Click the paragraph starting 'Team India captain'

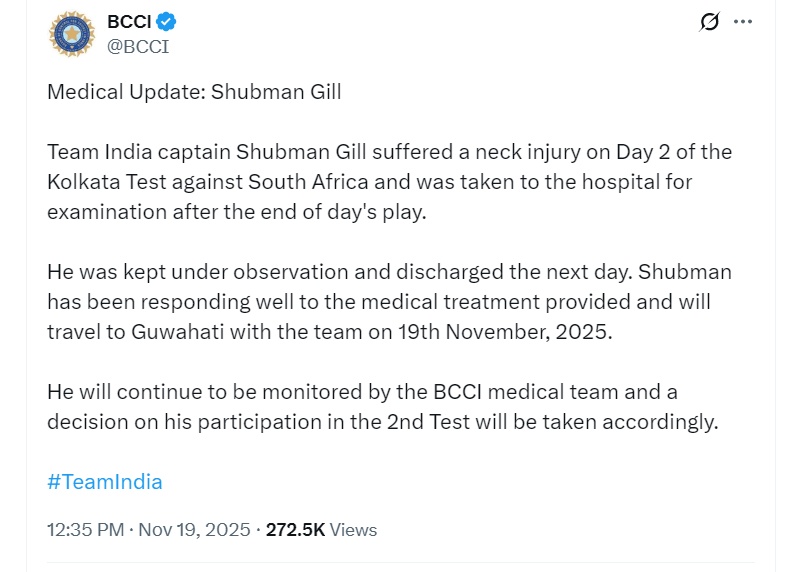(389, 182)
